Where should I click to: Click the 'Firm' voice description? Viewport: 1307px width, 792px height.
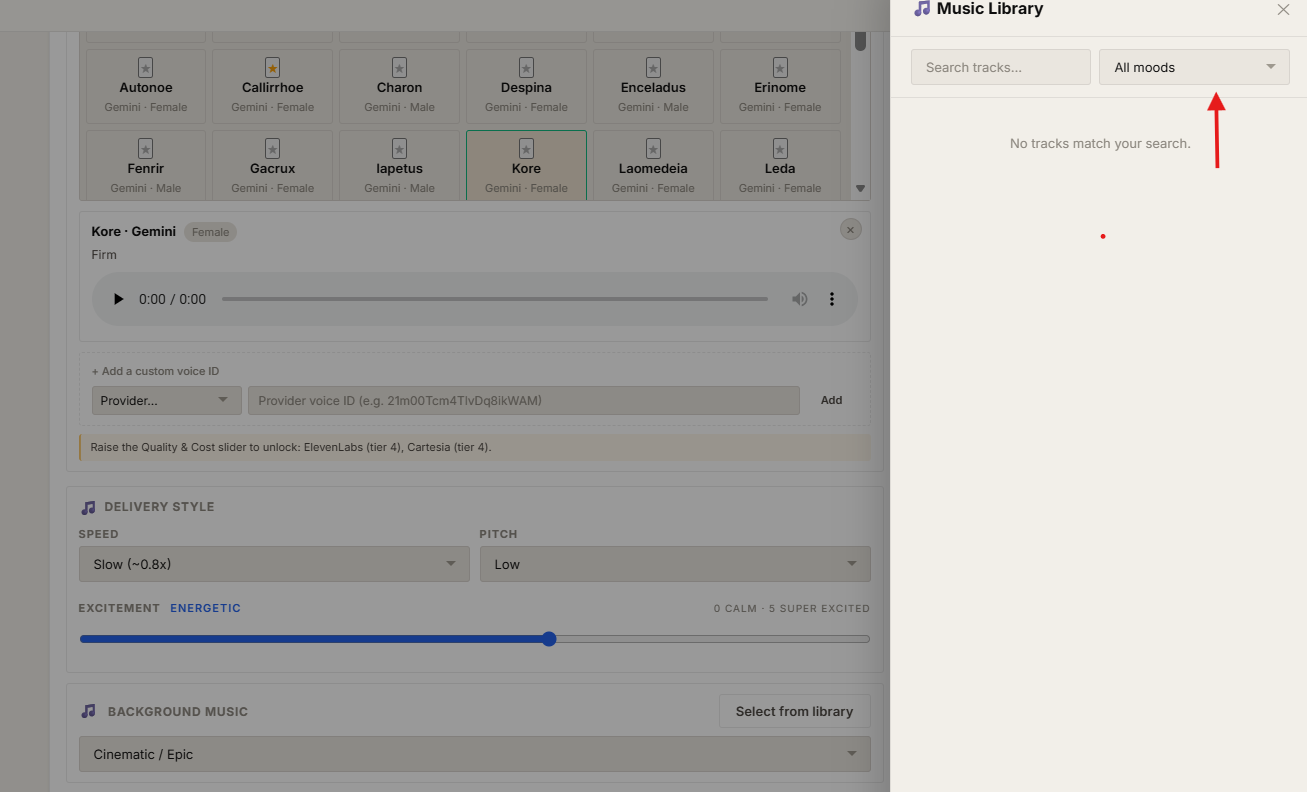[x=104, y=255]
